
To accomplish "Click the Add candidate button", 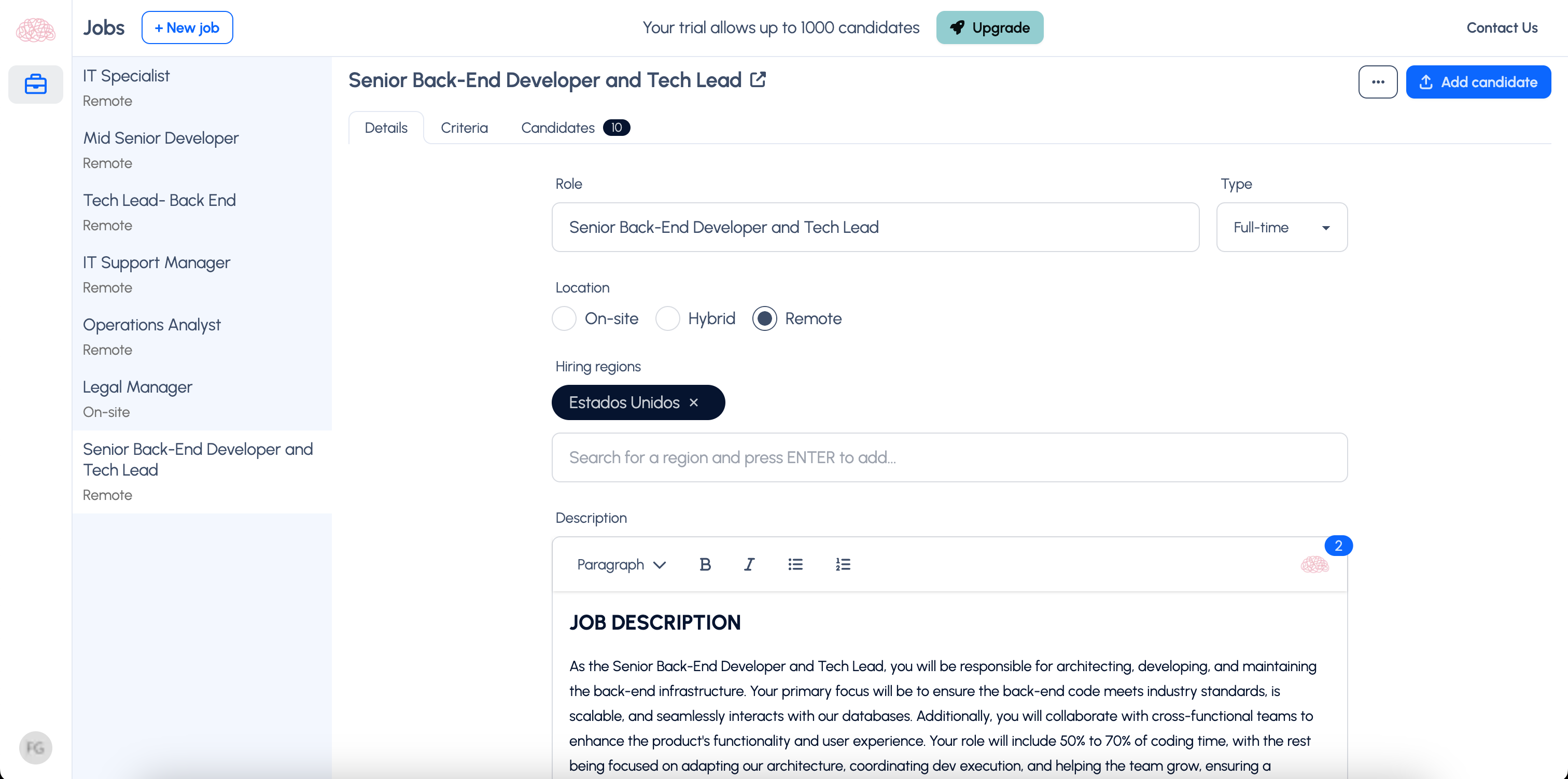I will 1478,82.
